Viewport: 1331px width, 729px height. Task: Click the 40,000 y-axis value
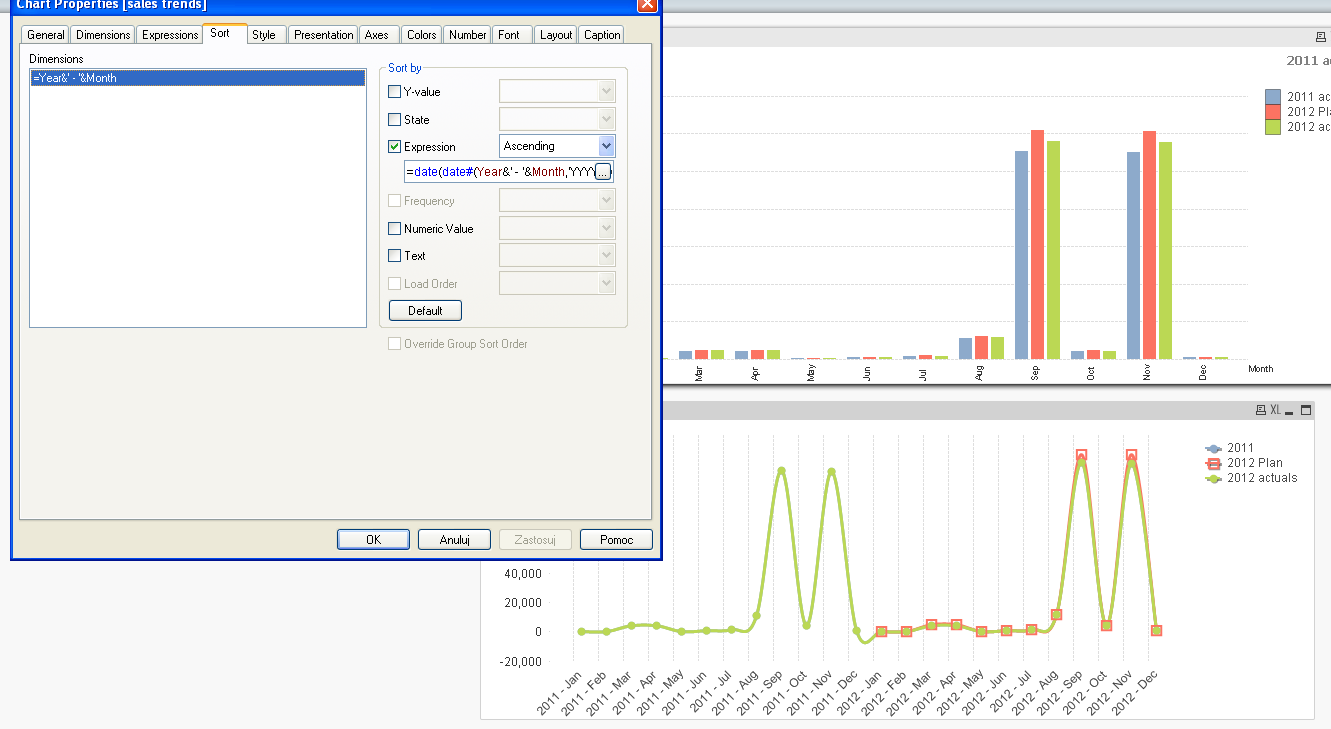[x=524, y=574]
